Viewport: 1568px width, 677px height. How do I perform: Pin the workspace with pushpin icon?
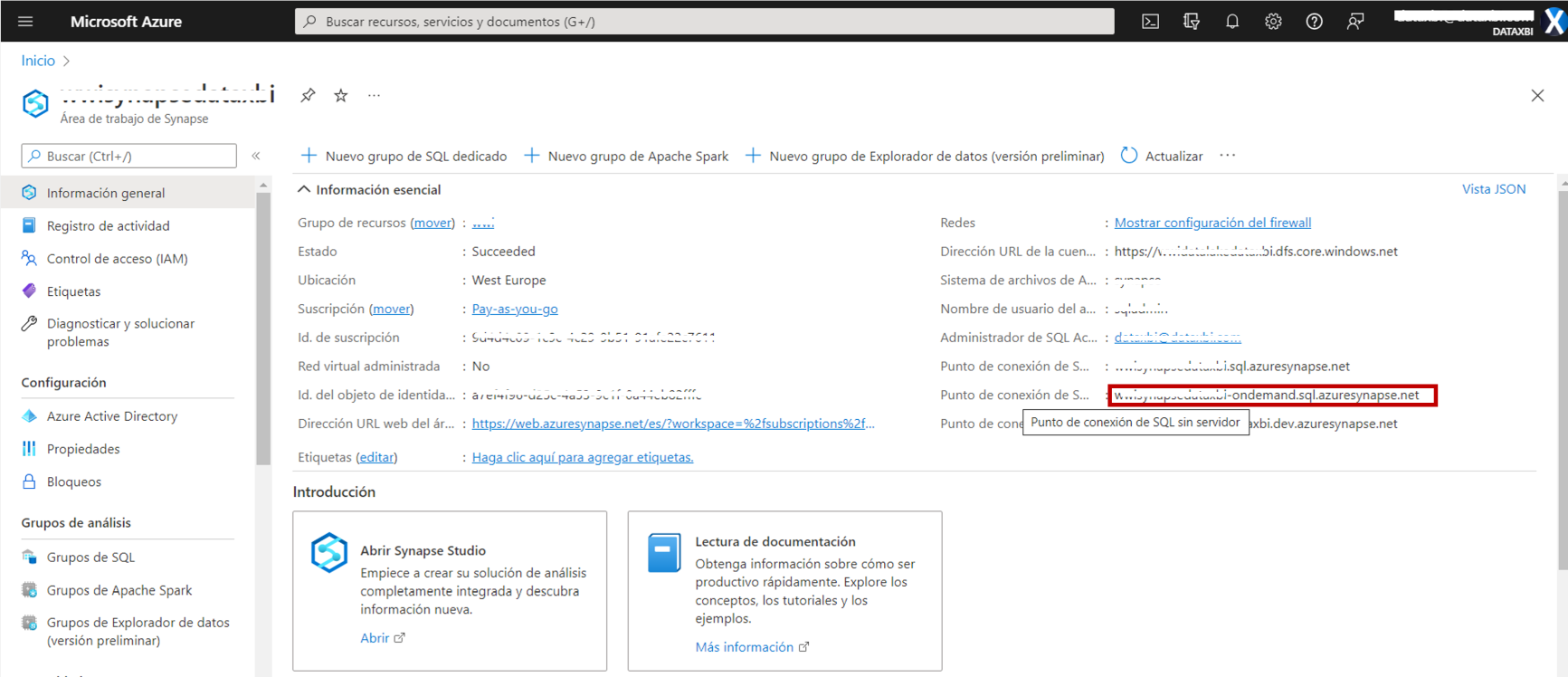click(x=308, y=95)
